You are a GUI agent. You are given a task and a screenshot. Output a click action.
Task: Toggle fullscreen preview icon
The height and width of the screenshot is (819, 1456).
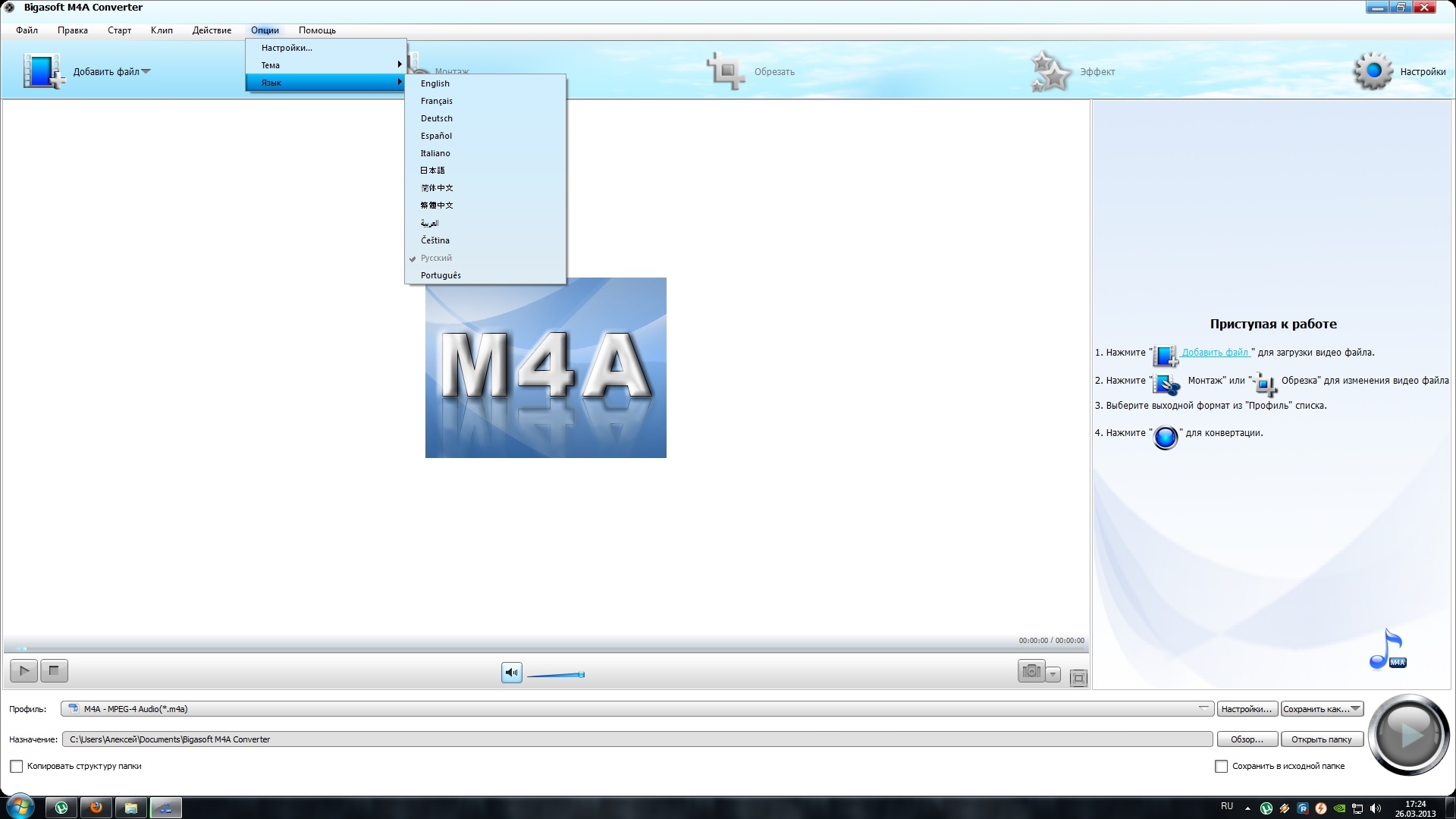[x=1078, y=678]
